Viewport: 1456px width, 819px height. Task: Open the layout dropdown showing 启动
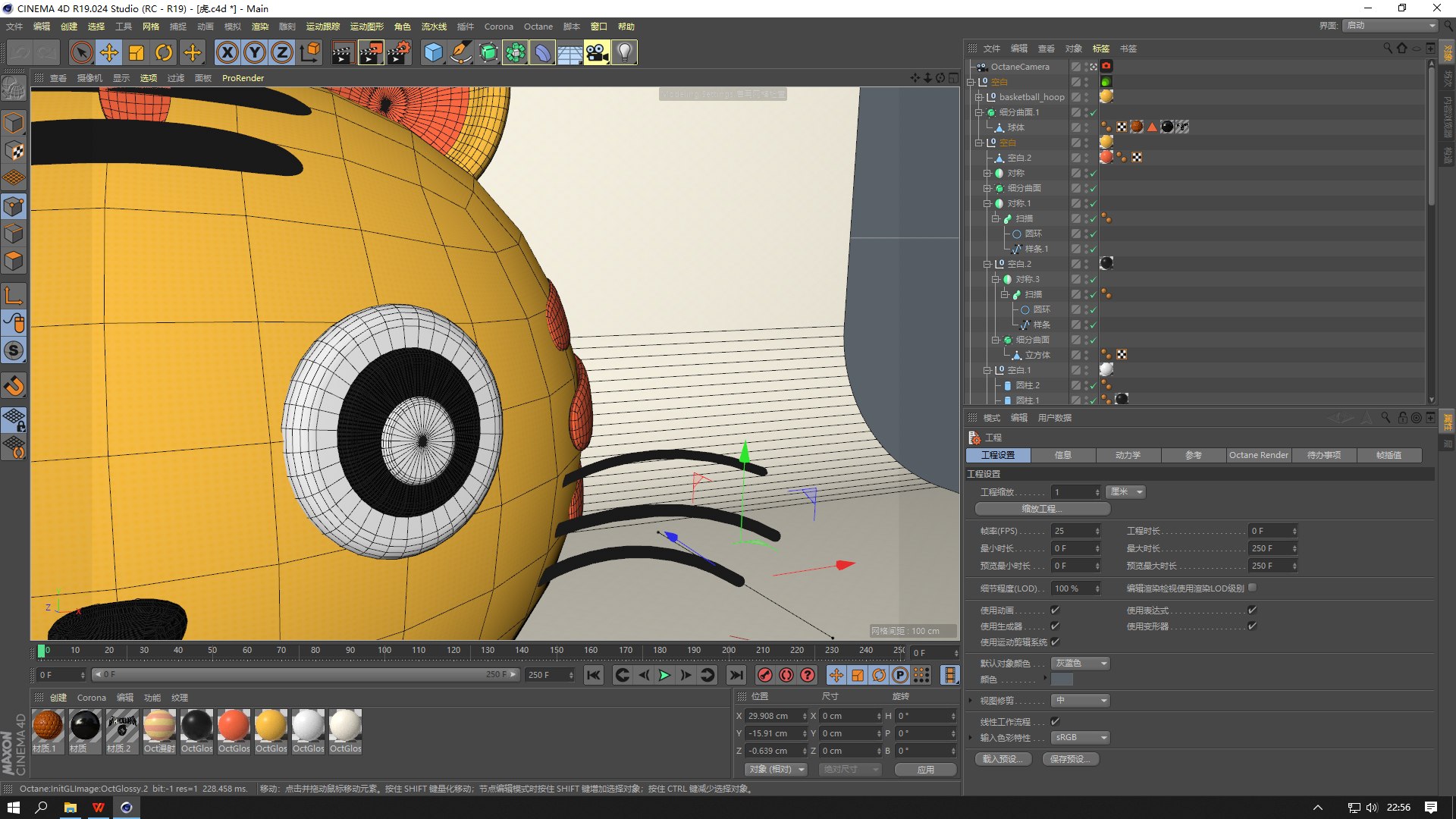coord(1391,25)
